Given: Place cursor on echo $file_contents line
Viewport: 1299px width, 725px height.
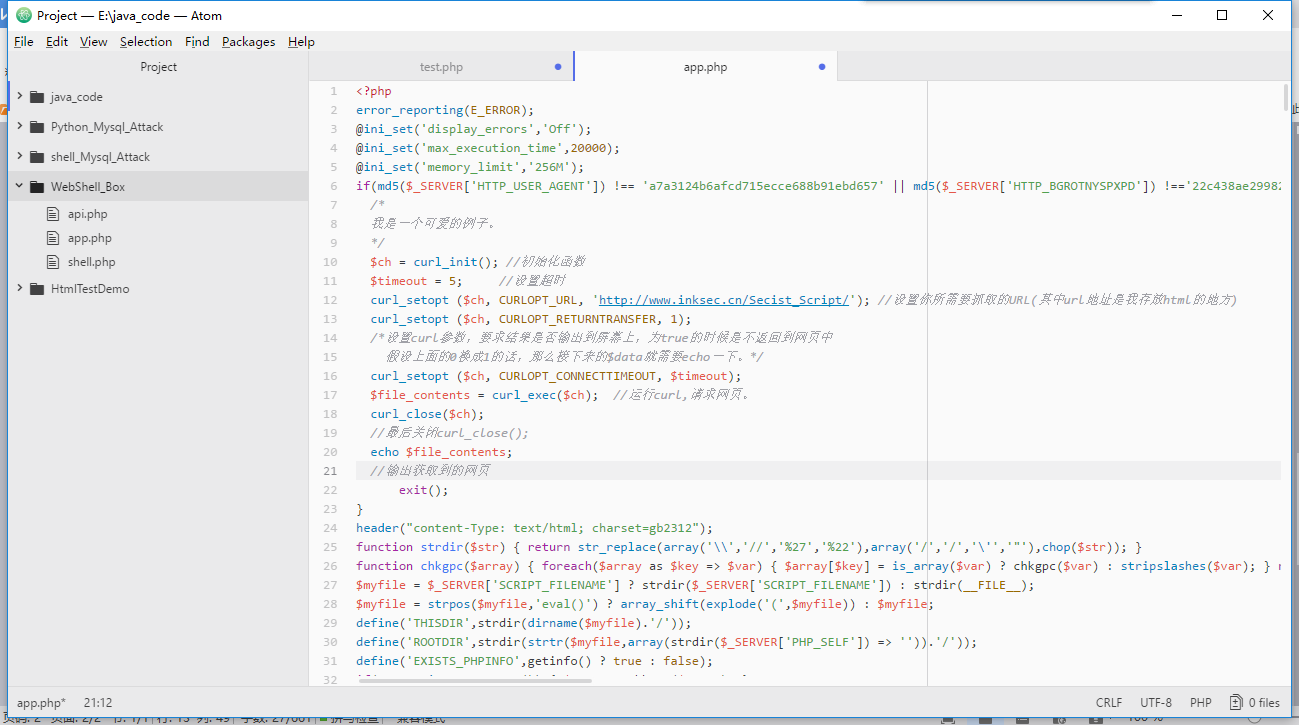Looking at the screenshot, I should (x=441, y=452).
